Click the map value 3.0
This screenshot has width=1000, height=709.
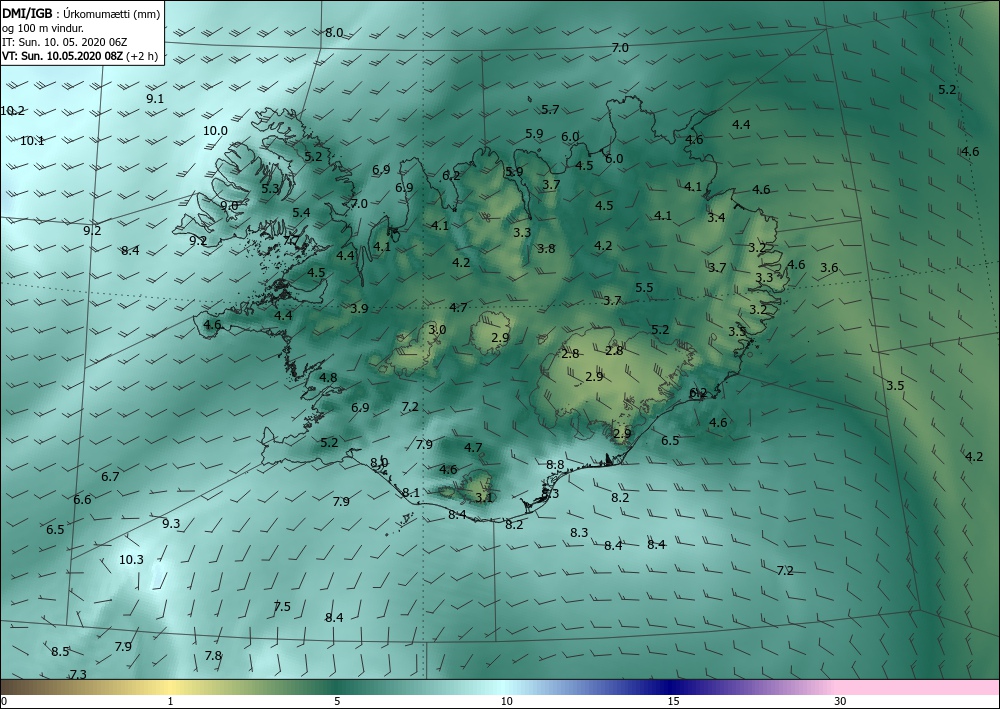437,329
